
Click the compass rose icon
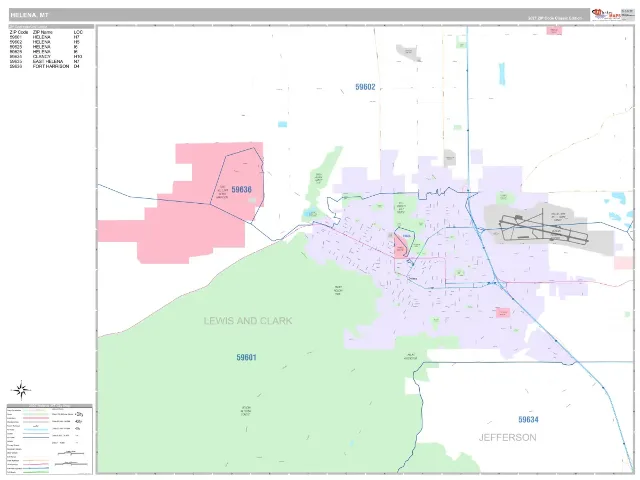coord(20,390)
